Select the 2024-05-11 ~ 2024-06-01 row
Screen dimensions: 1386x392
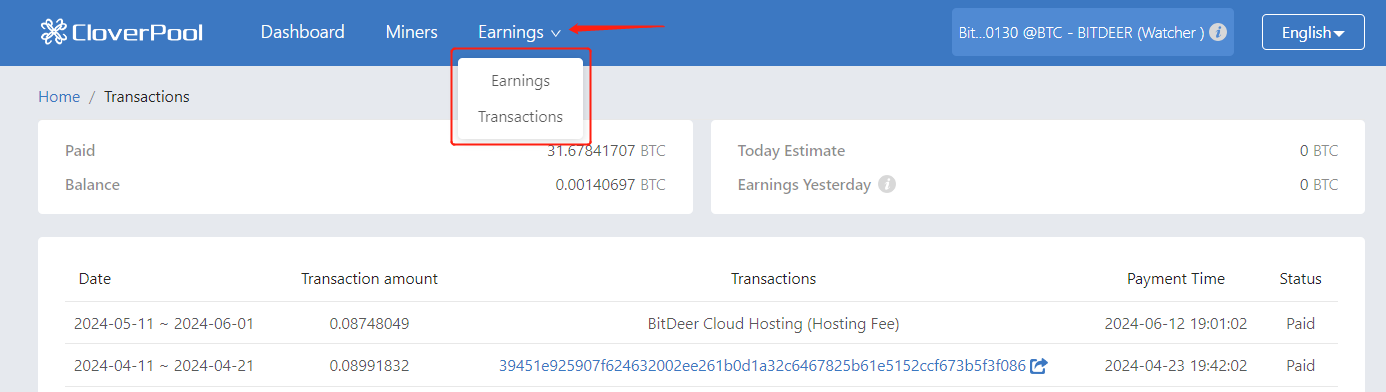pyautogui.click(x=701, y=324)
